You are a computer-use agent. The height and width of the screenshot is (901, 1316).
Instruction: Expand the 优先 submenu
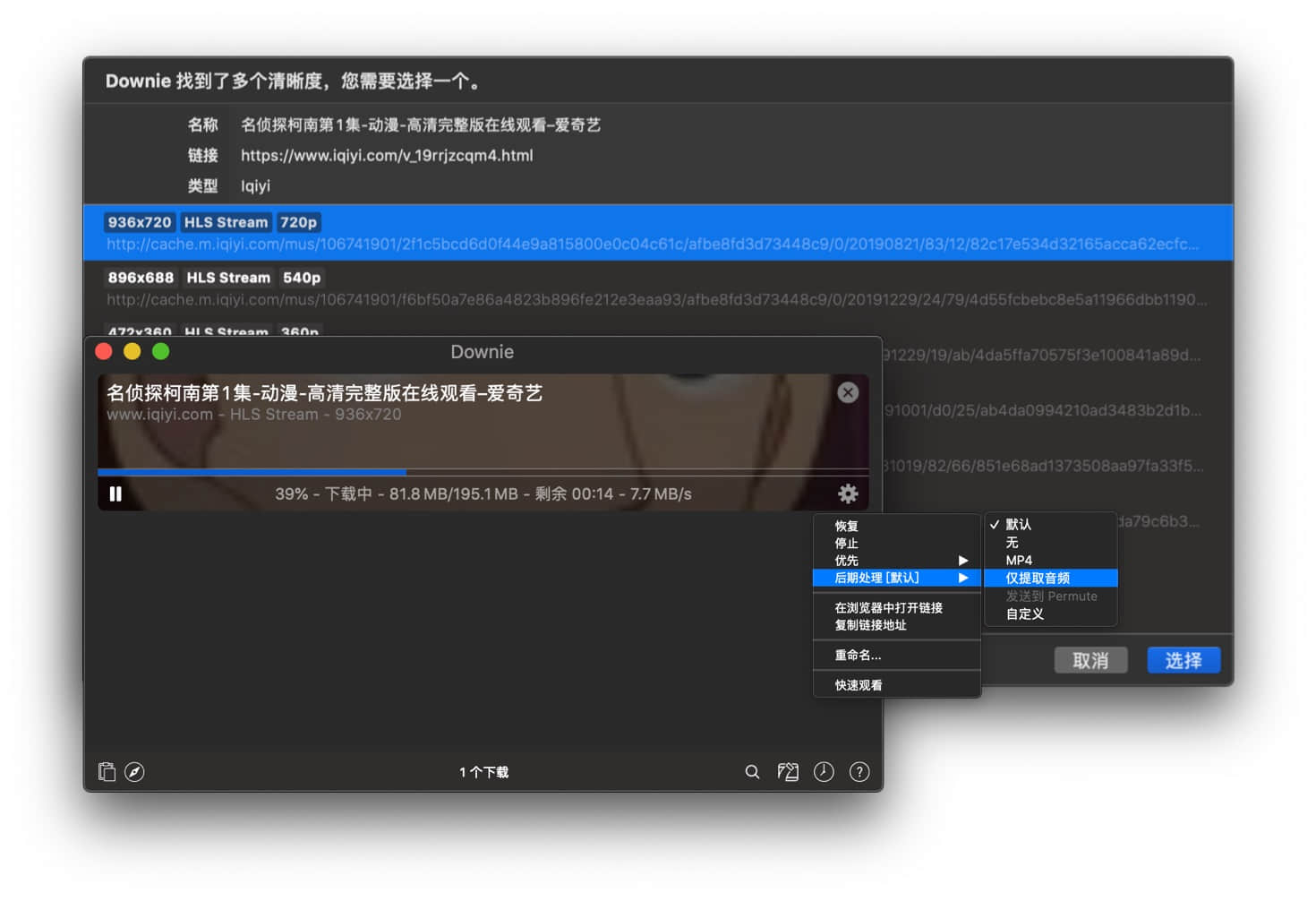point(896,561)
